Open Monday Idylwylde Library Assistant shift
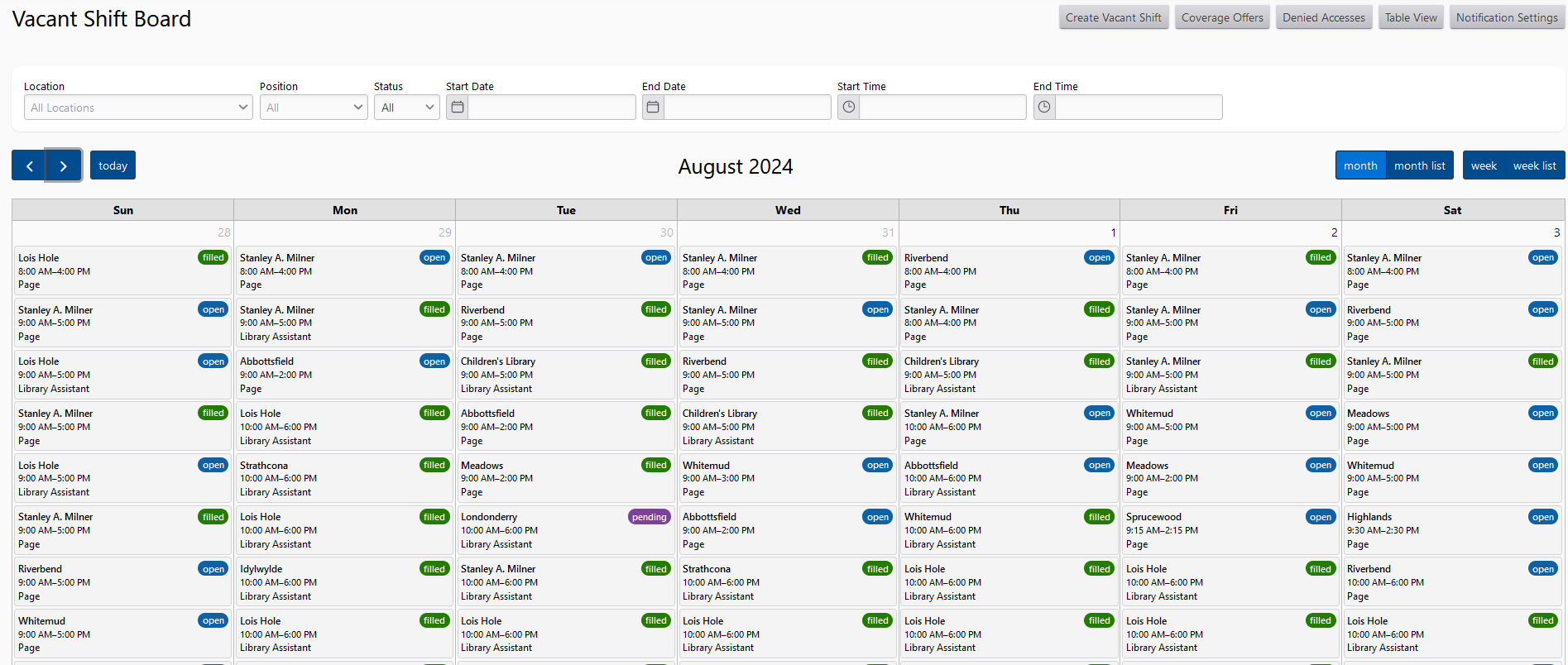 (344, 582)
